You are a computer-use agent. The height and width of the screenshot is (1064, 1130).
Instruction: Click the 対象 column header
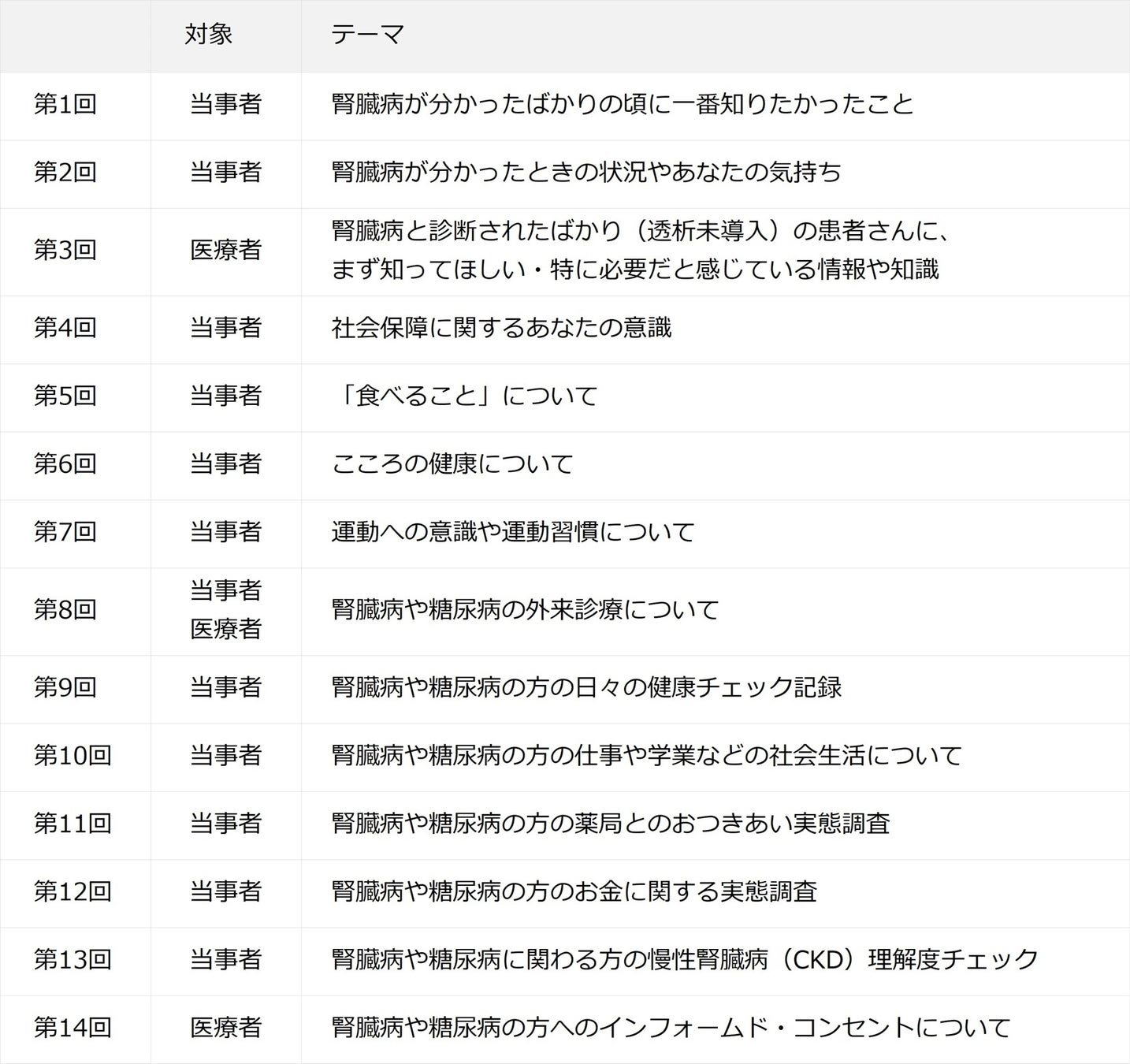click(209, 35)
